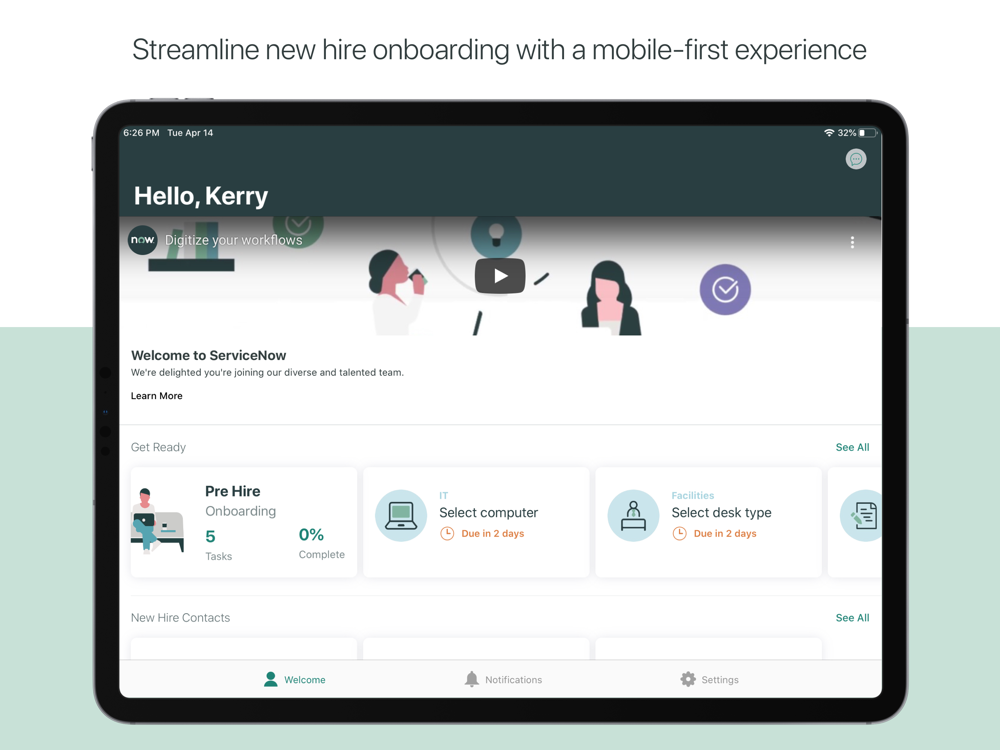
Task: Click the battery status icon
Action: (x=868, y=133)
